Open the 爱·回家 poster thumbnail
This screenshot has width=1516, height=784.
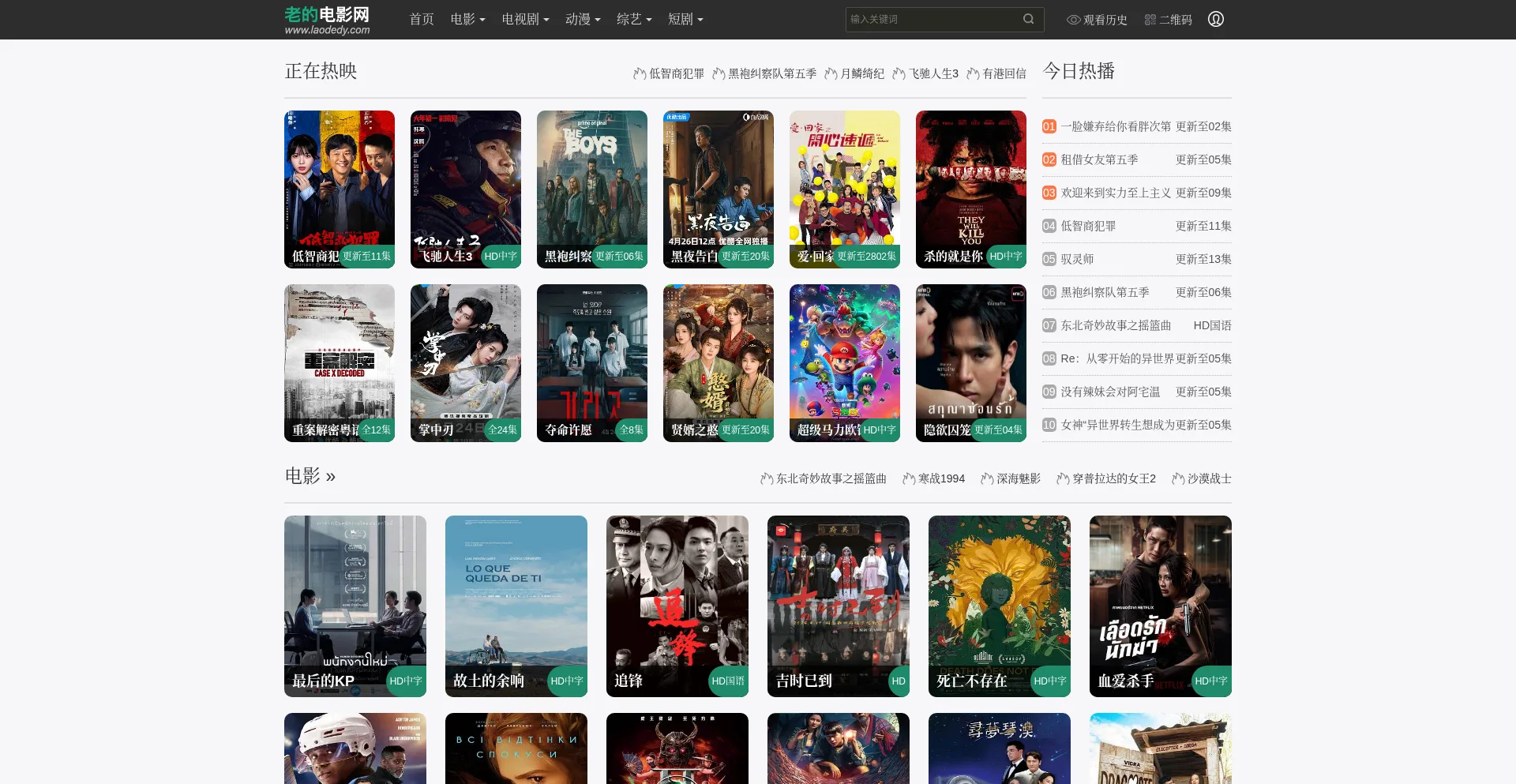tap(845, 189)
